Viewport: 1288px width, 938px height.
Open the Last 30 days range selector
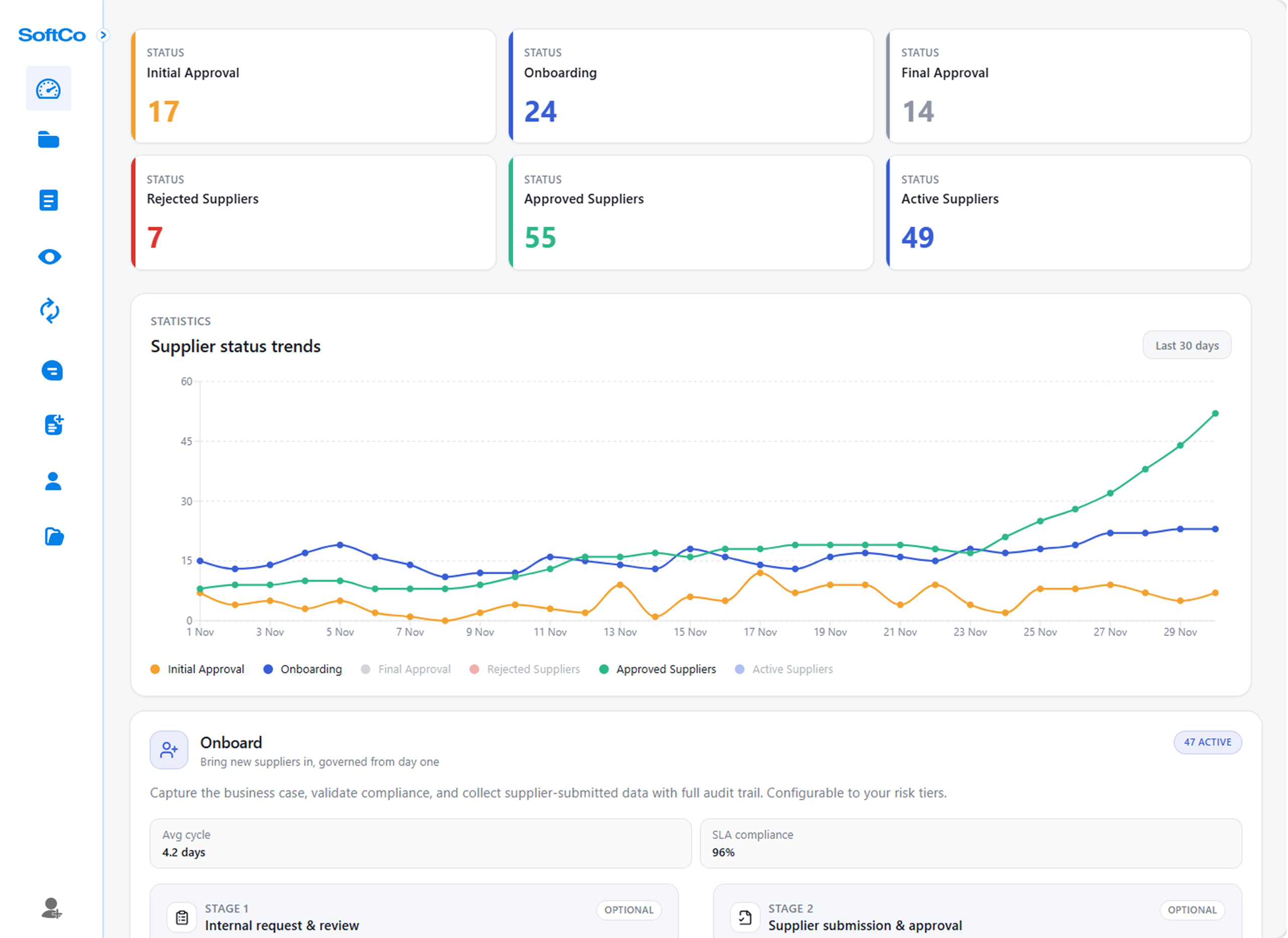click(x=1186, y=345)
